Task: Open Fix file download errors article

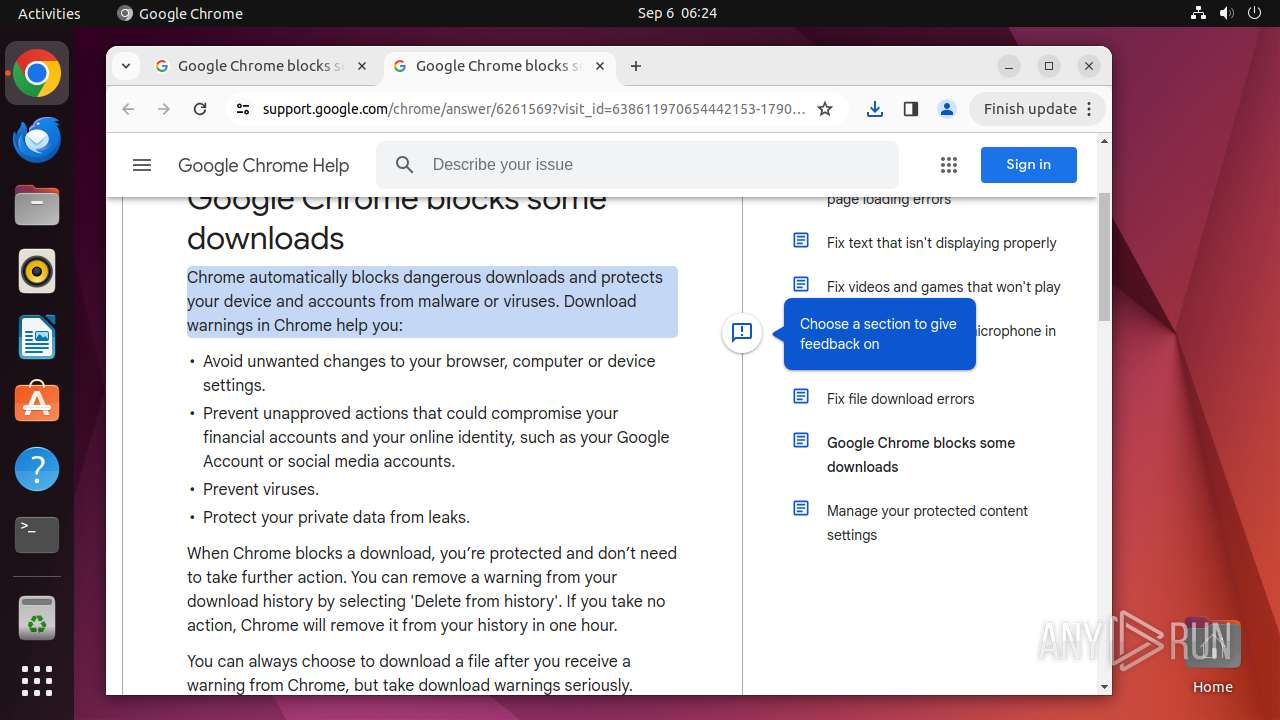Action: coord(900,399)
